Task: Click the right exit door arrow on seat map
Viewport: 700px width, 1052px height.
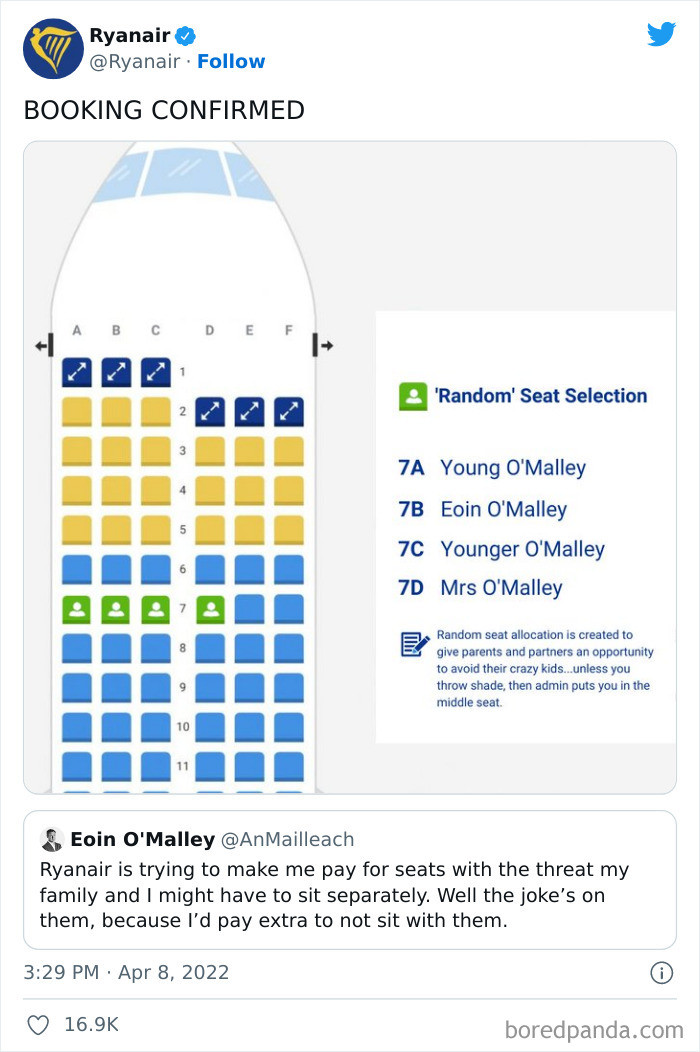Action: (326, 344)
